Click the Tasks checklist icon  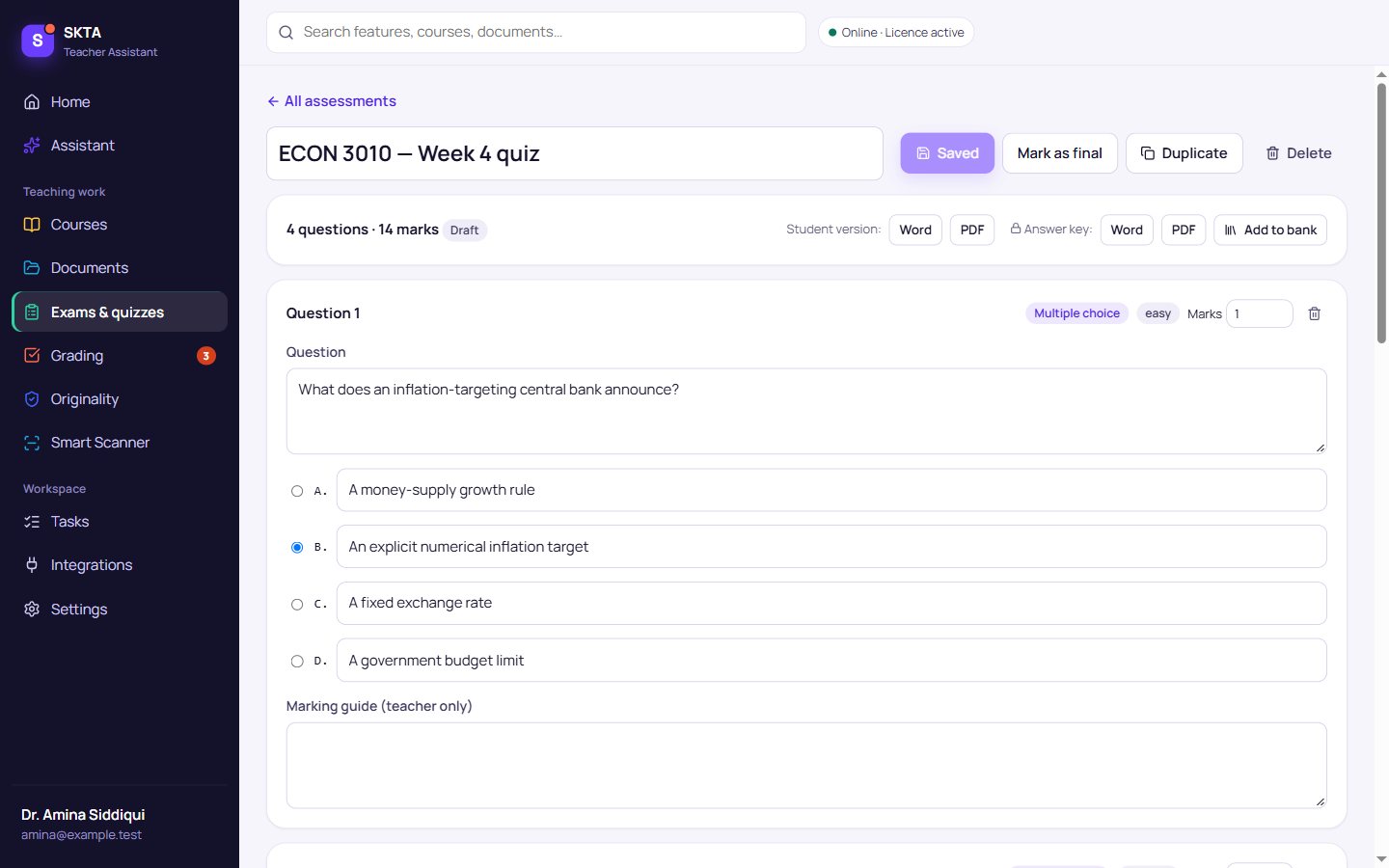tap(32, 522)
